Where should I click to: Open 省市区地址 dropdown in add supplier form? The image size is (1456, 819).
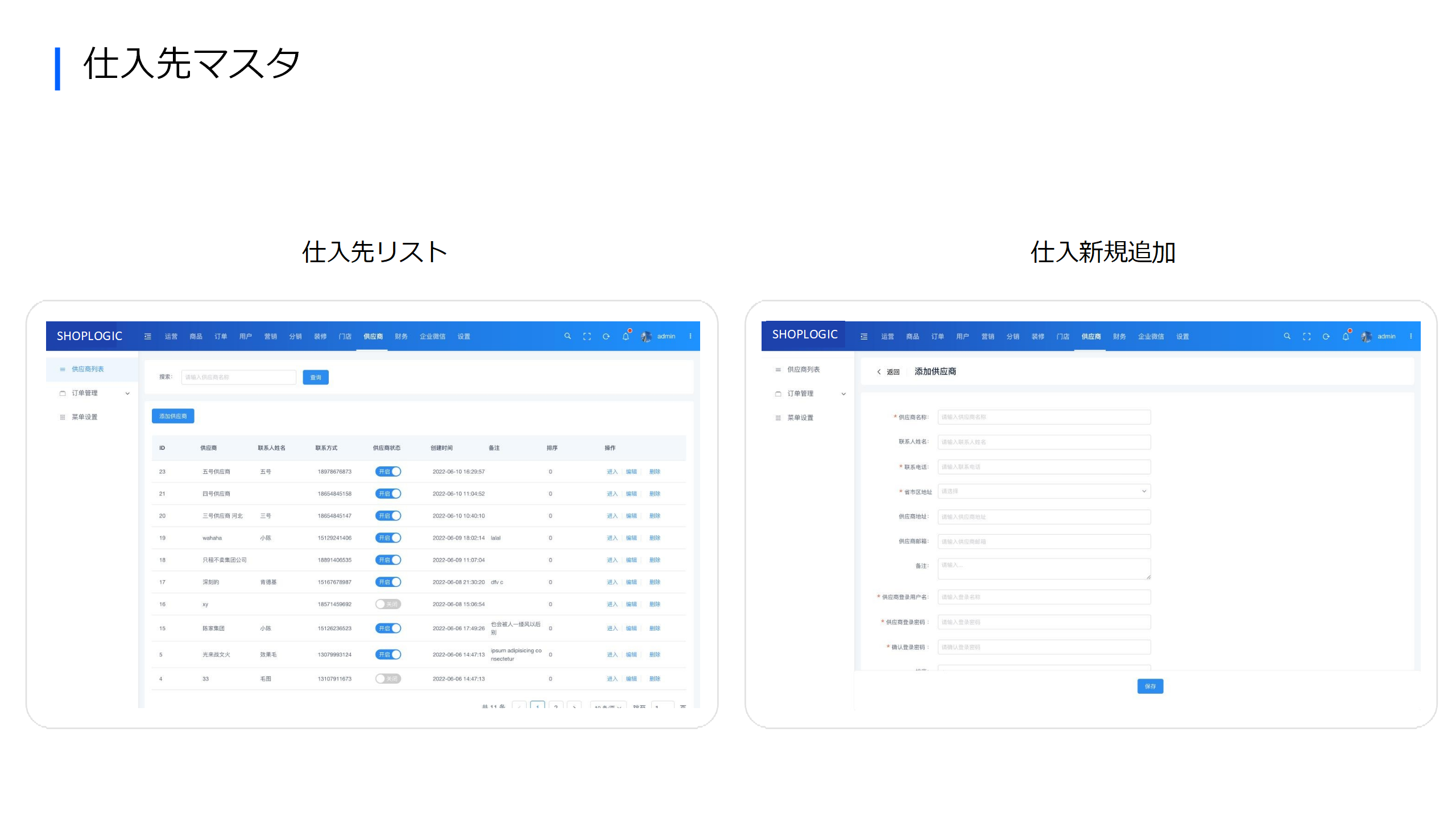[x=1044, y=491]
